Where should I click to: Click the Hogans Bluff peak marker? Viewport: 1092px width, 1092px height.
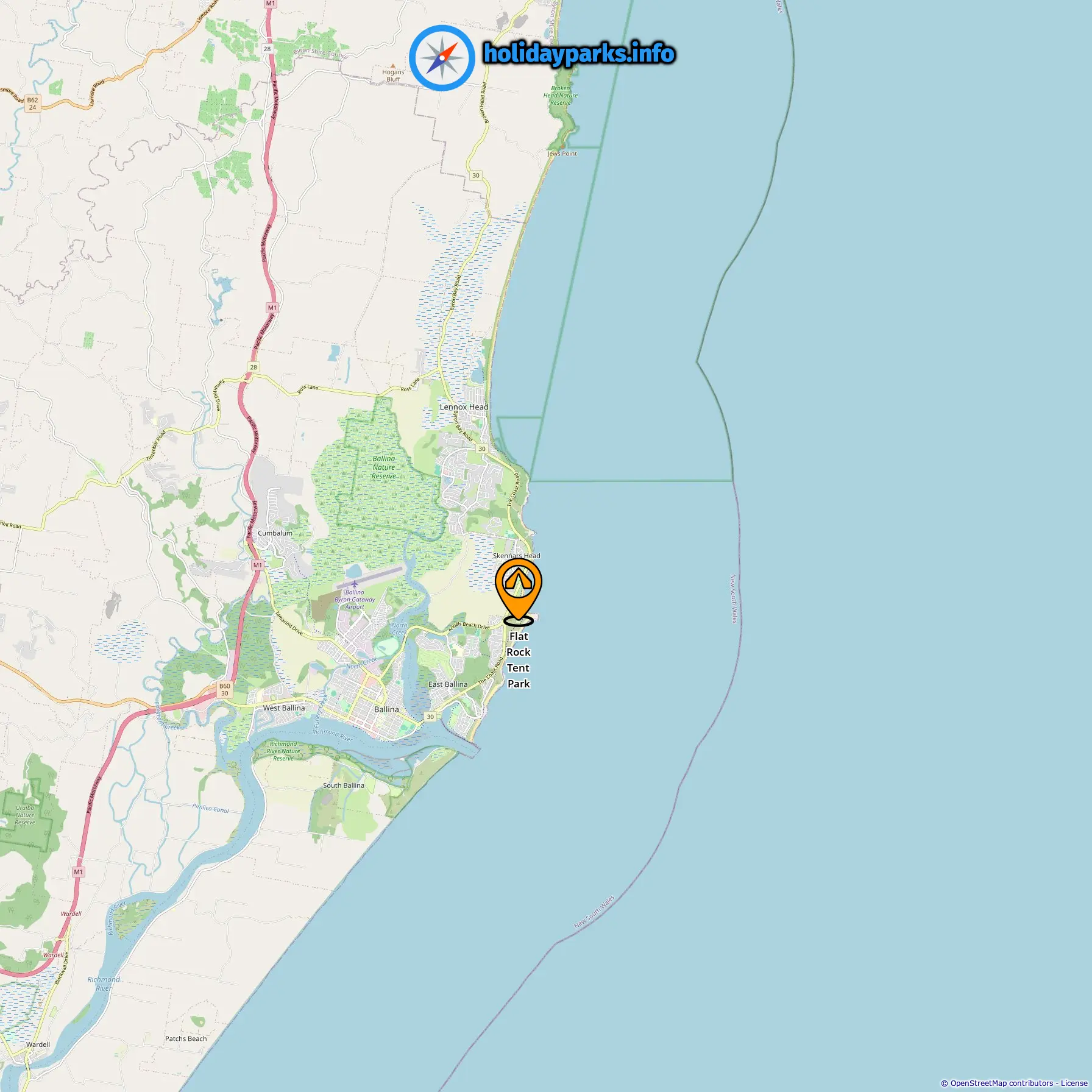[393, 65]
